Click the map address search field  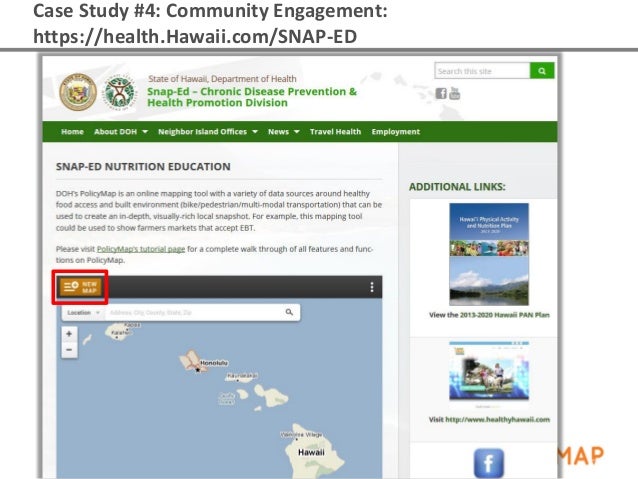pyautogui.click(x=195, y=313)
